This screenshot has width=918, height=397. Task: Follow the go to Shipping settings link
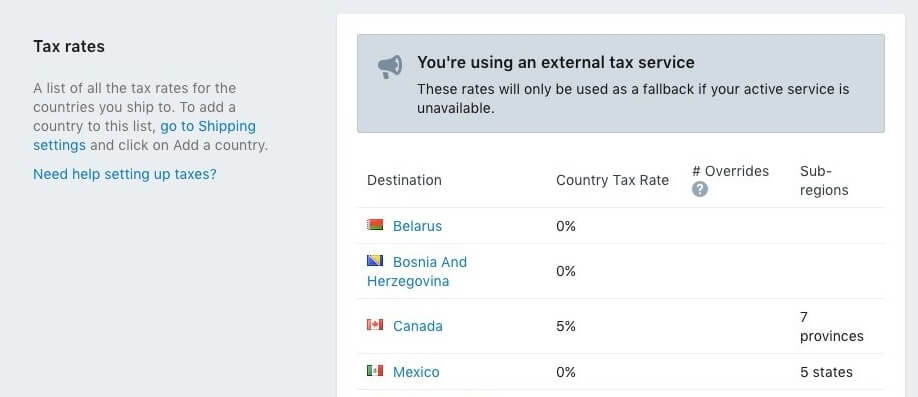coord(145,135)
